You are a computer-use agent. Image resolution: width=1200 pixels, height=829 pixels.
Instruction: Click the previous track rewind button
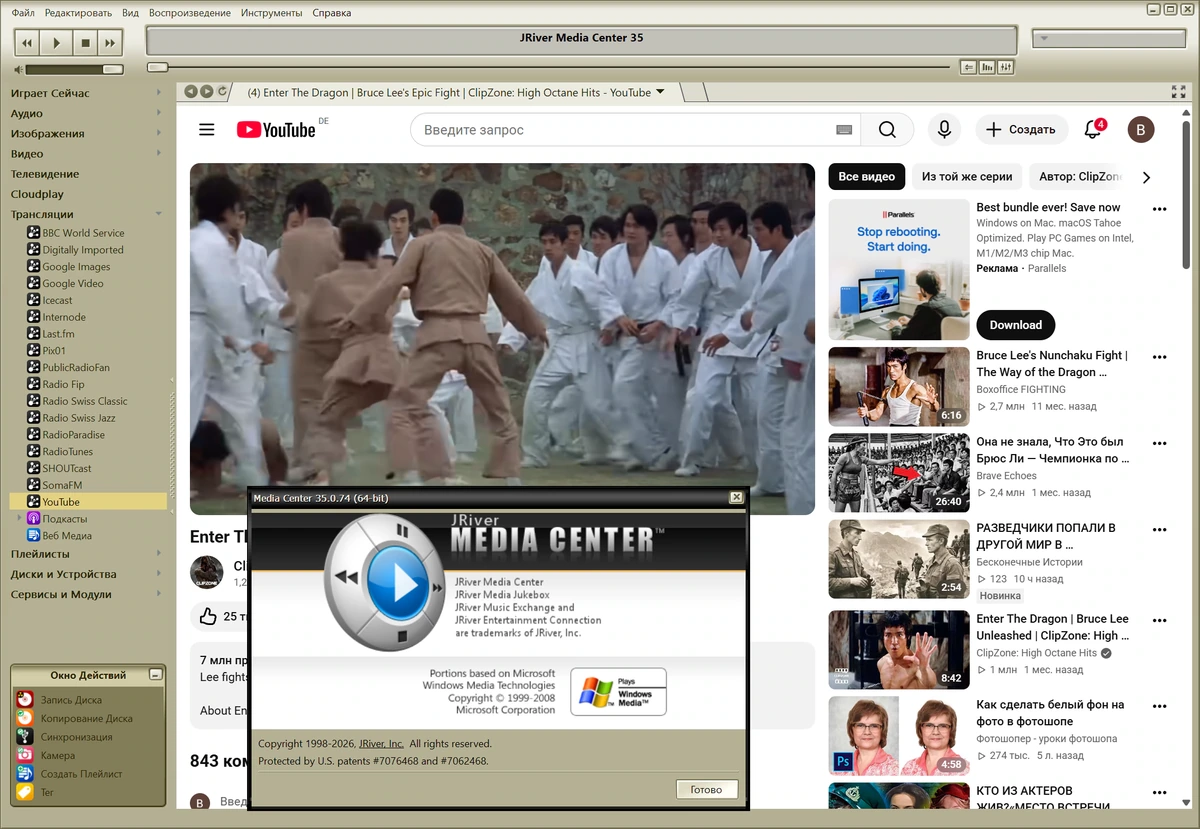28,43
